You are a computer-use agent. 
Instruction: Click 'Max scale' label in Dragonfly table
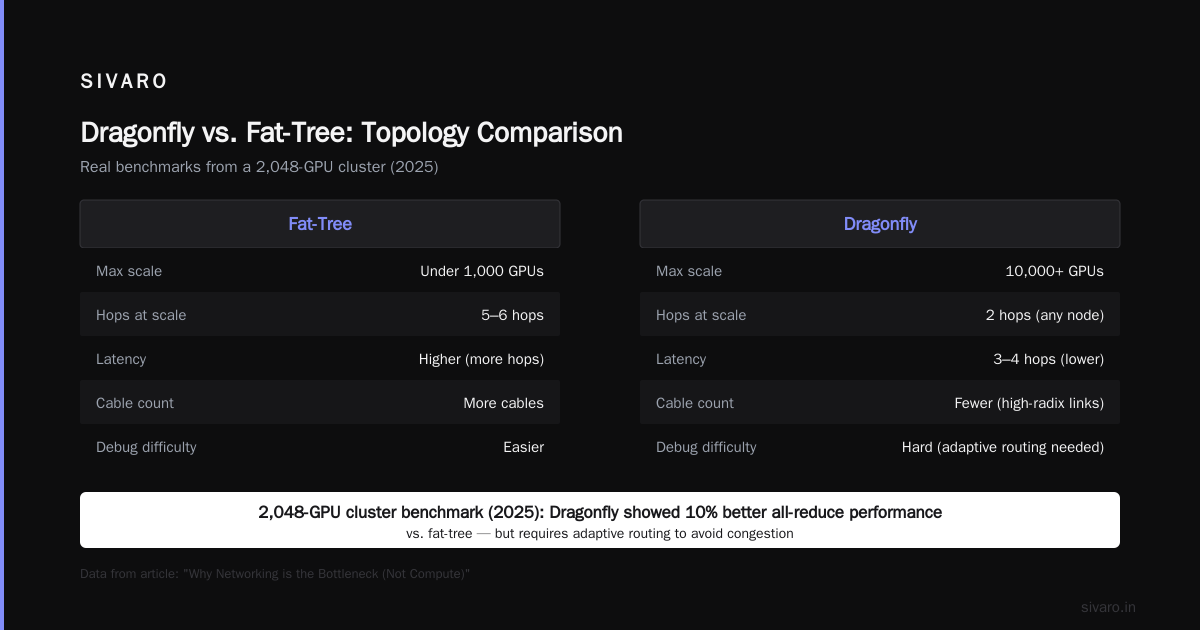click(x=689, y=271)
